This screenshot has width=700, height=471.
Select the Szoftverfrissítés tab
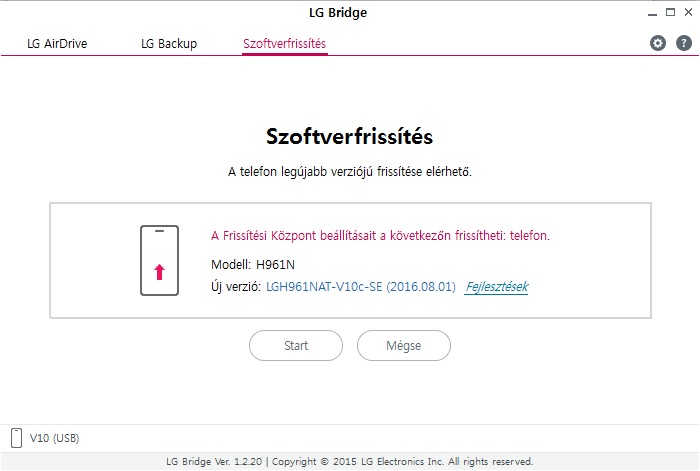coord(284,44)
